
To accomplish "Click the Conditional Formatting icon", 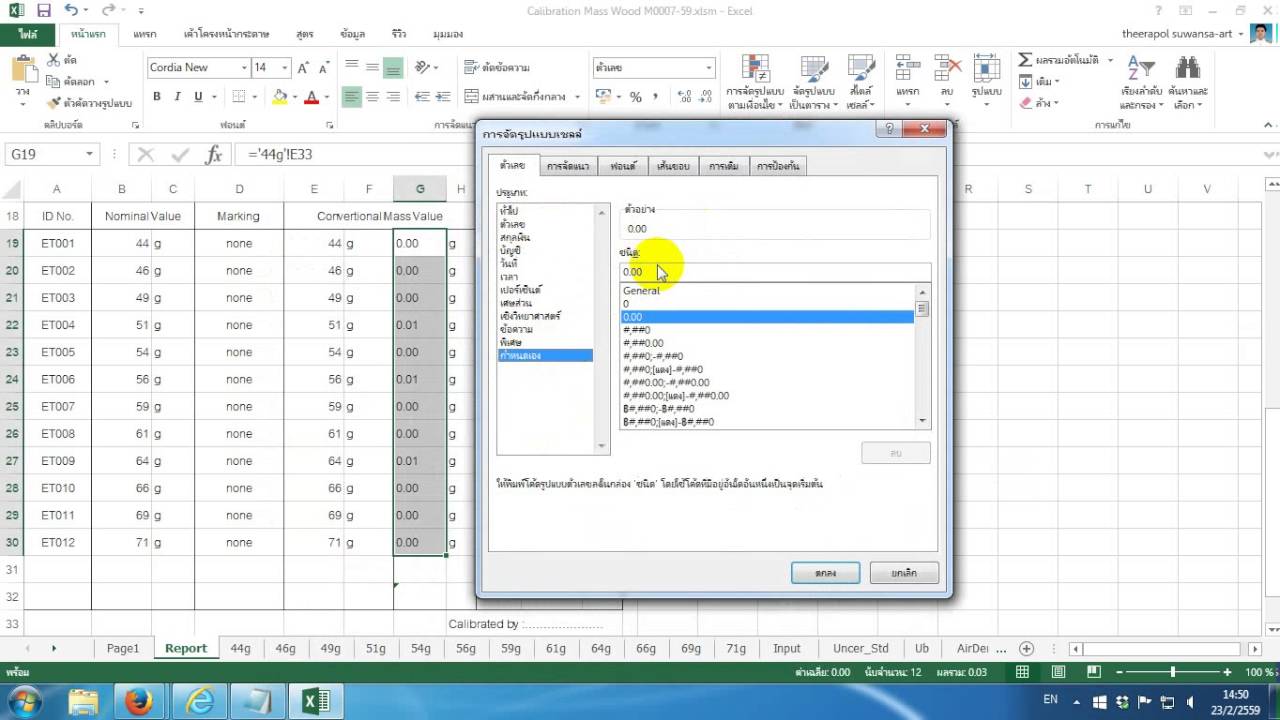I will click(x=755, y=69).
